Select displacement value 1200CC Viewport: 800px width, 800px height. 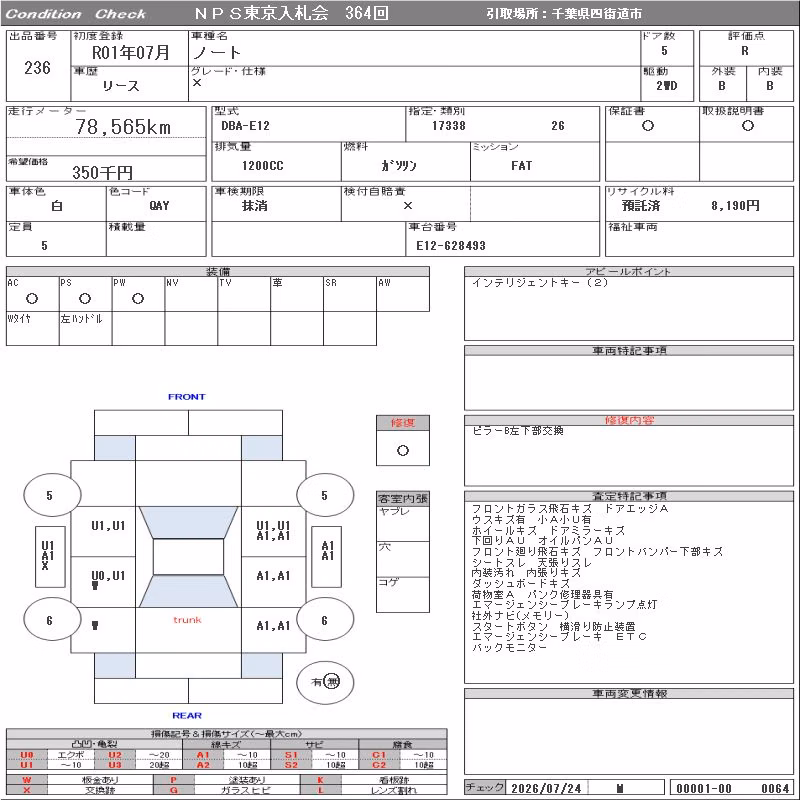263,166
